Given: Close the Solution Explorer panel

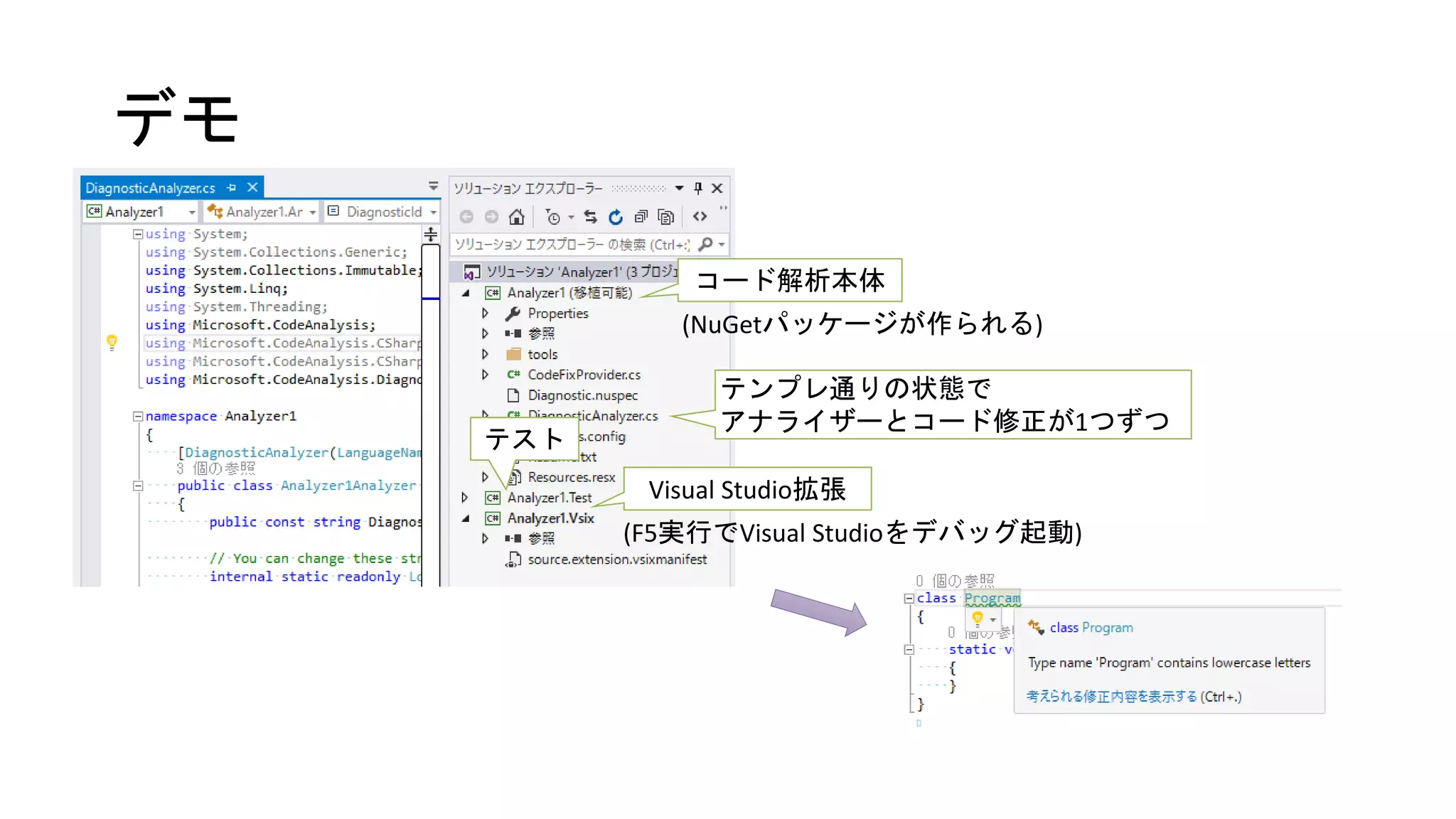Looking at the screenshot, I should tap(717, 188).
